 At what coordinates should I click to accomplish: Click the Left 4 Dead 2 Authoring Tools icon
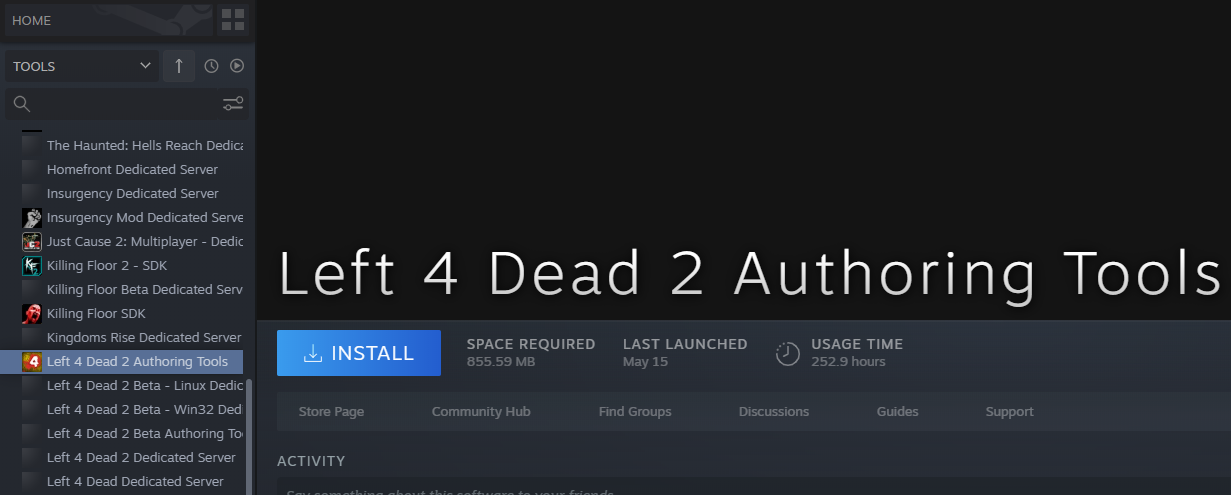32,361
